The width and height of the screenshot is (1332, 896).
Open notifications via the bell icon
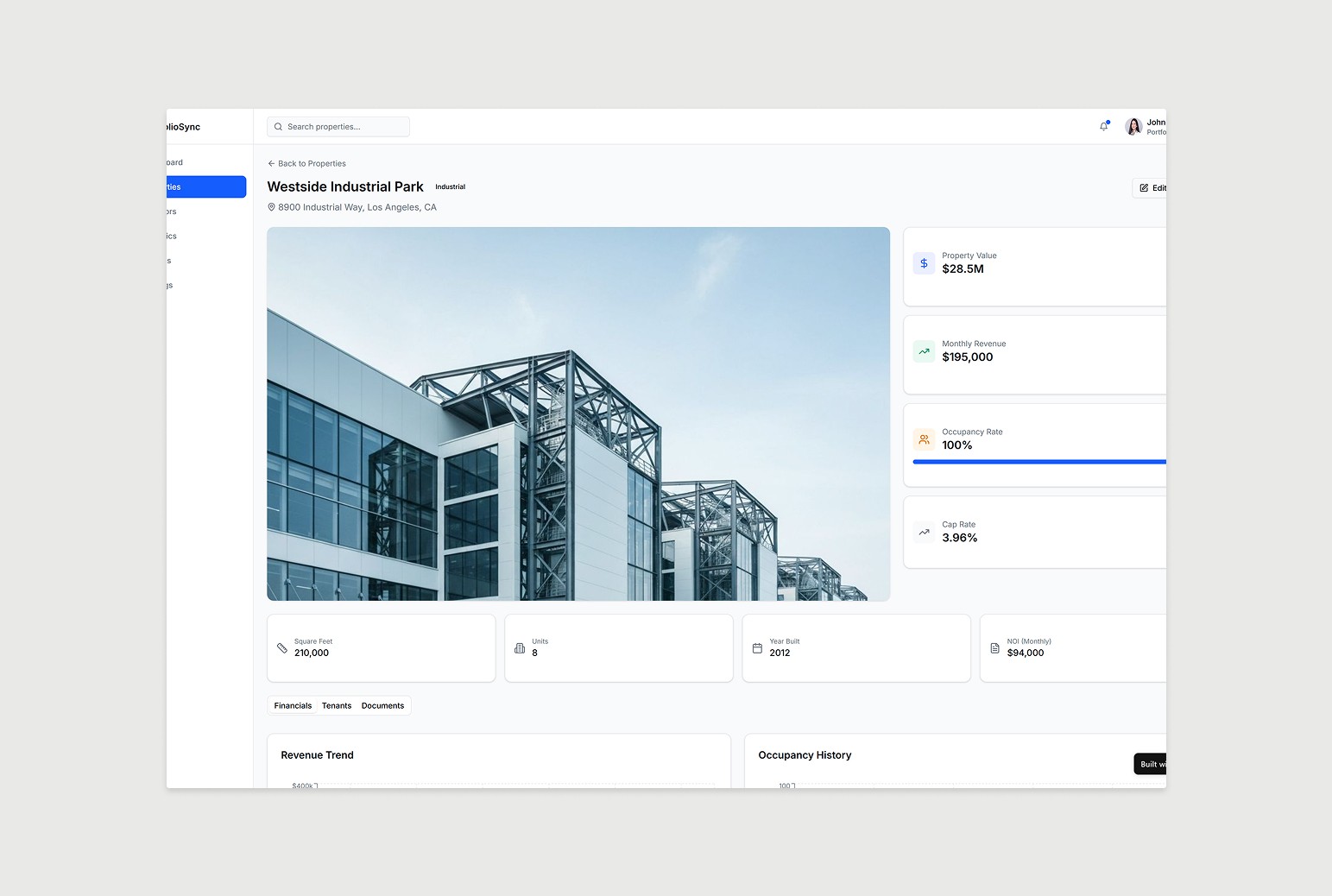1103,126
